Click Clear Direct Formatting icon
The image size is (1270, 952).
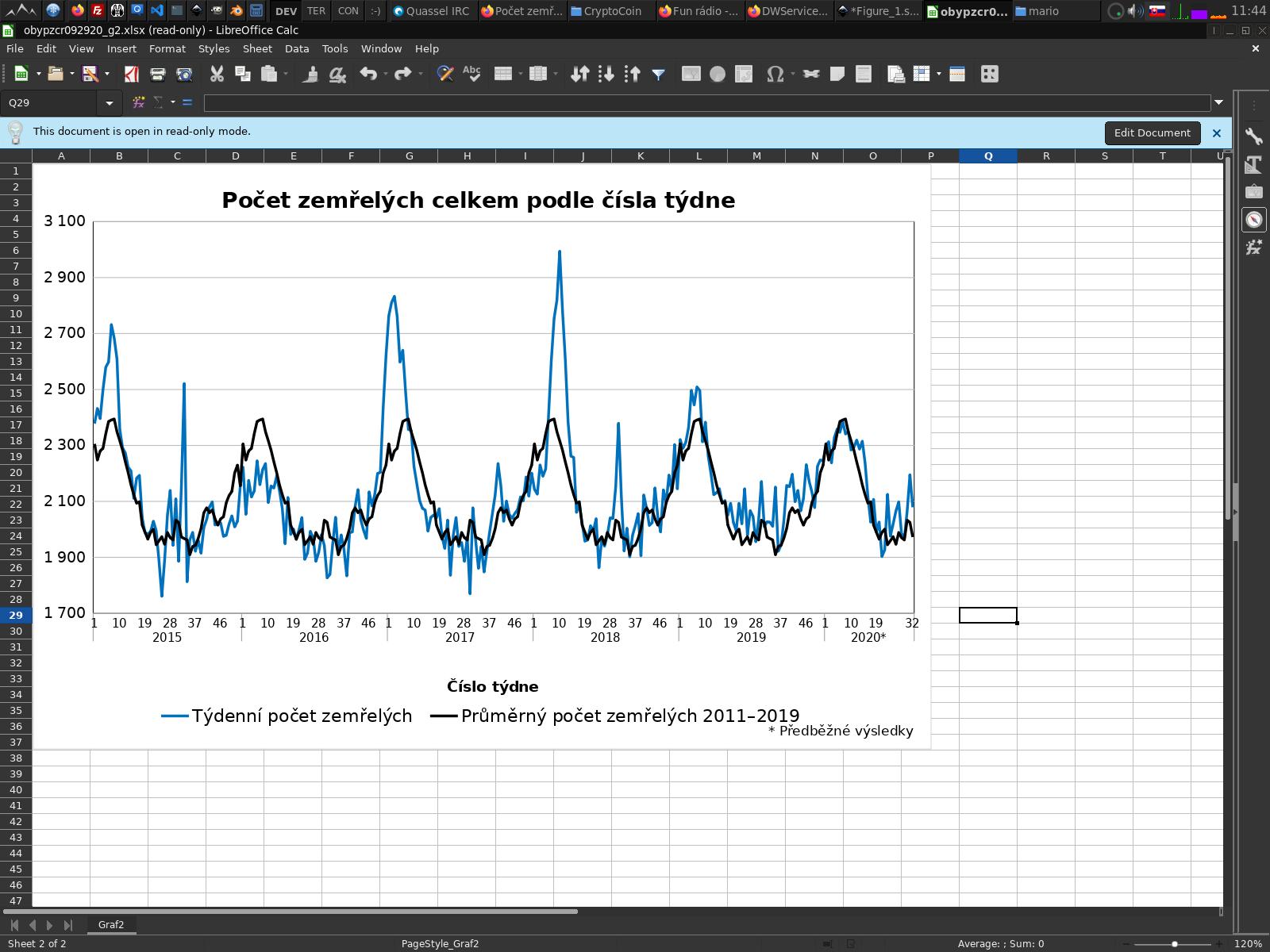337,74
